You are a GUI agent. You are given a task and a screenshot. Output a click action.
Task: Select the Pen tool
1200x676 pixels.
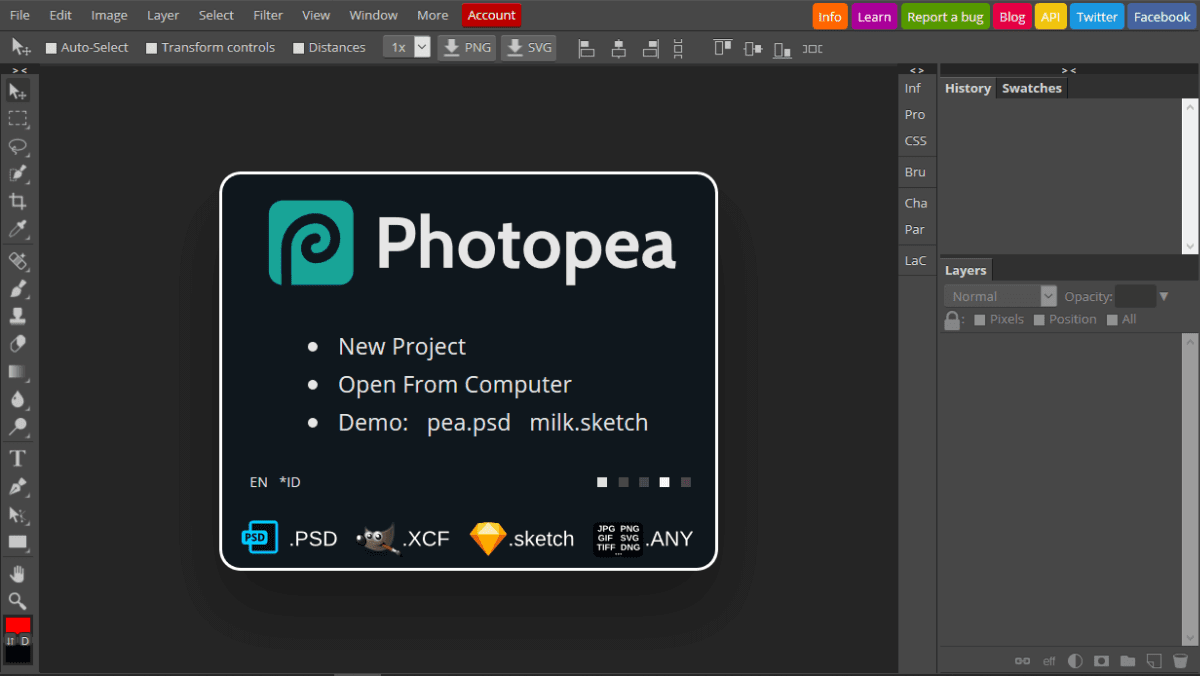pos(17,487)
